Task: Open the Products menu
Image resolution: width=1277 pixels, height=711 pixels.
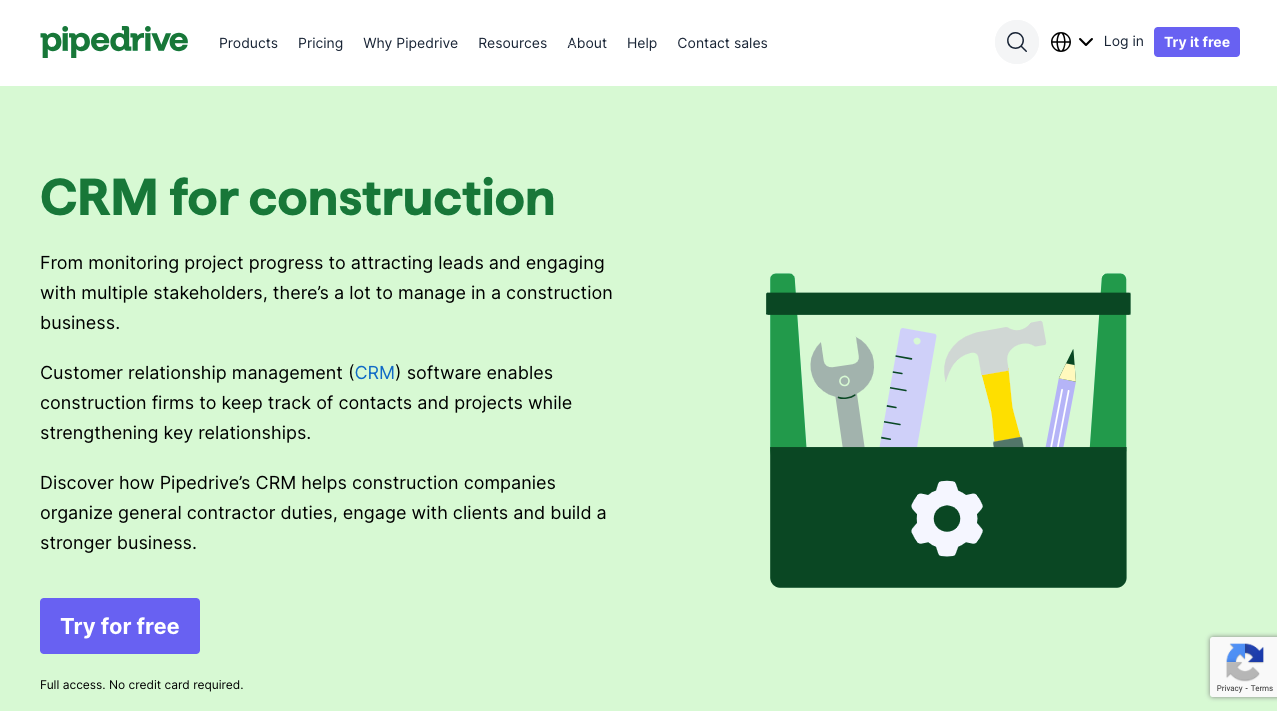Action: [248, 43]
